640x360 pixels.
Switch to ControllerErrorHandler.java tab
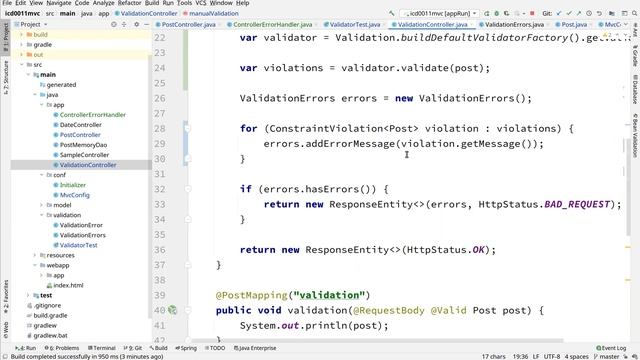[272, 24]
